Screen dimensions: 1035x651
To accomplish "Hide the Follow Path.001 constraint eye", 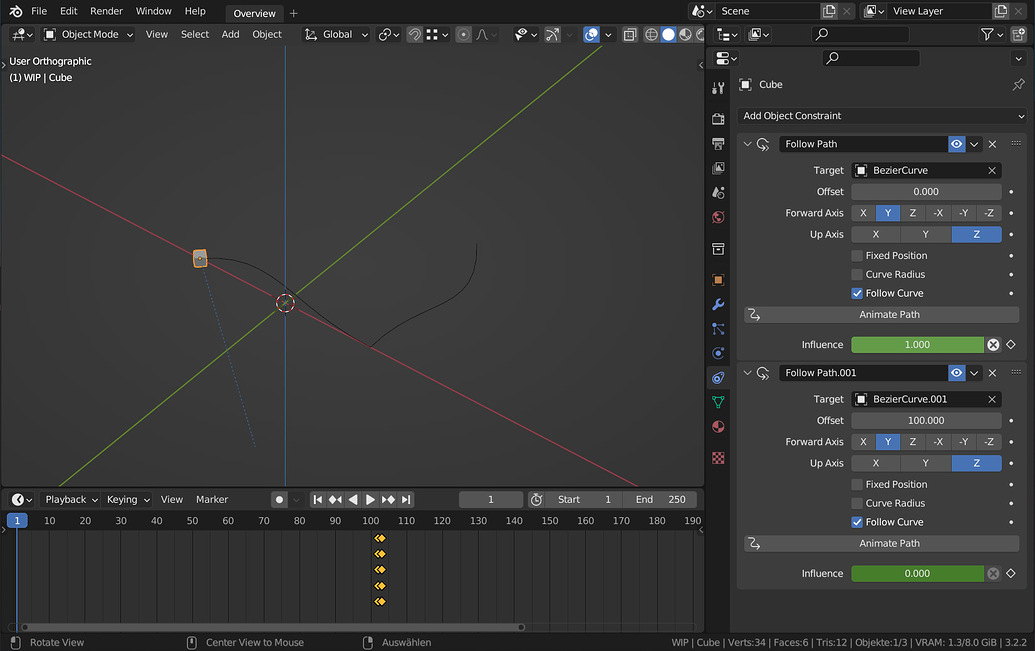I will point(956,373).
